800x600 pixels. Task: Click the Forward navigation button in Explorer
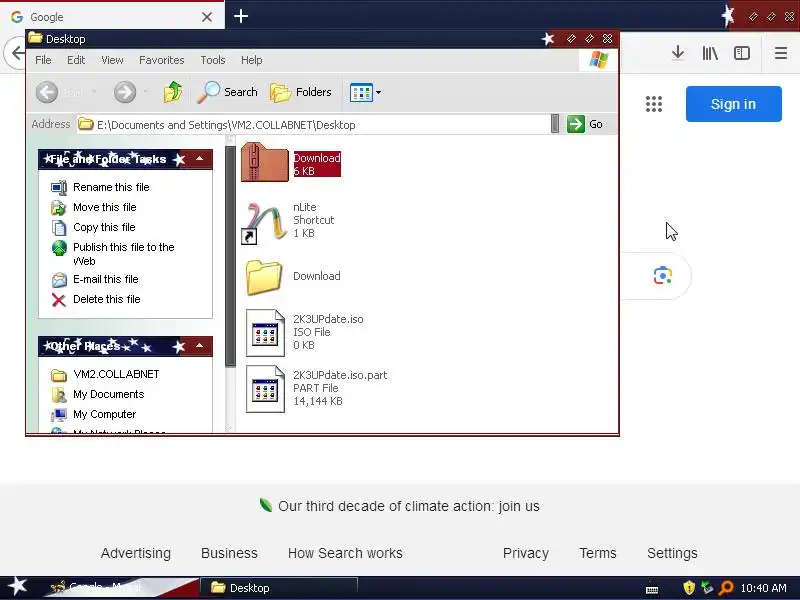(125, 92)
